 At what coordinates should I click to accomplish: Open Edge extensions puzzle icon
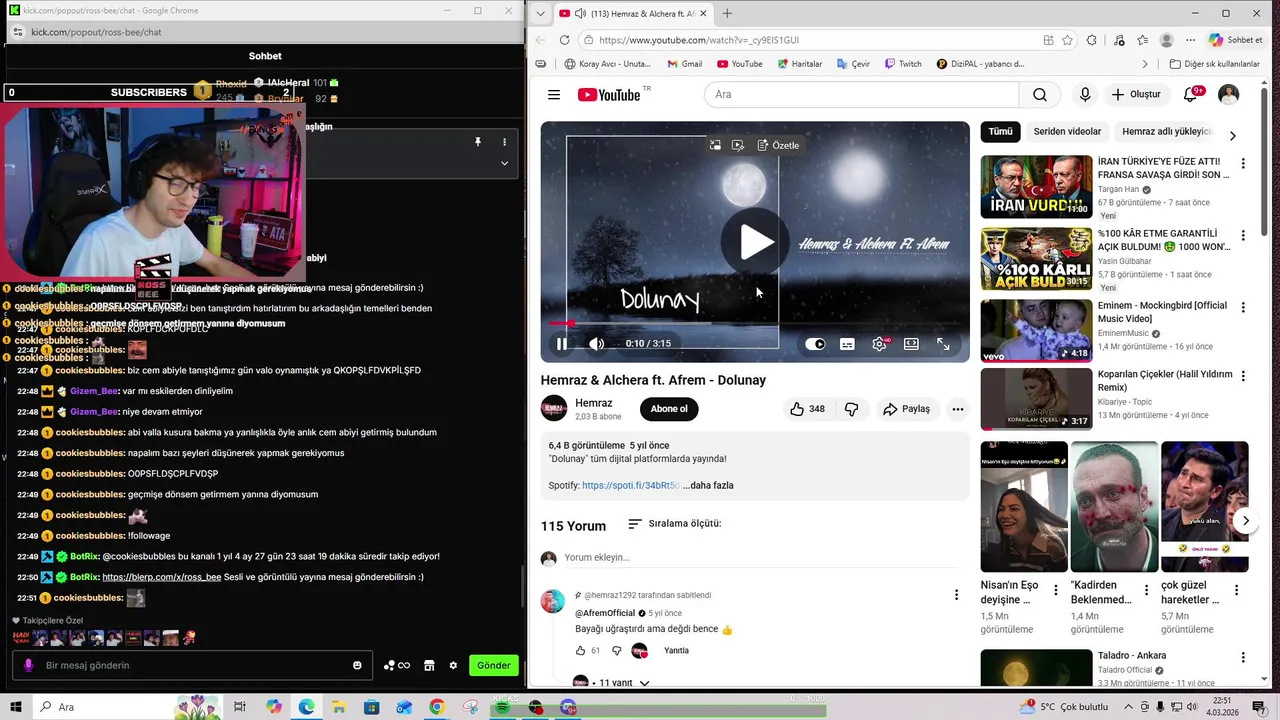coord(1092,40)
